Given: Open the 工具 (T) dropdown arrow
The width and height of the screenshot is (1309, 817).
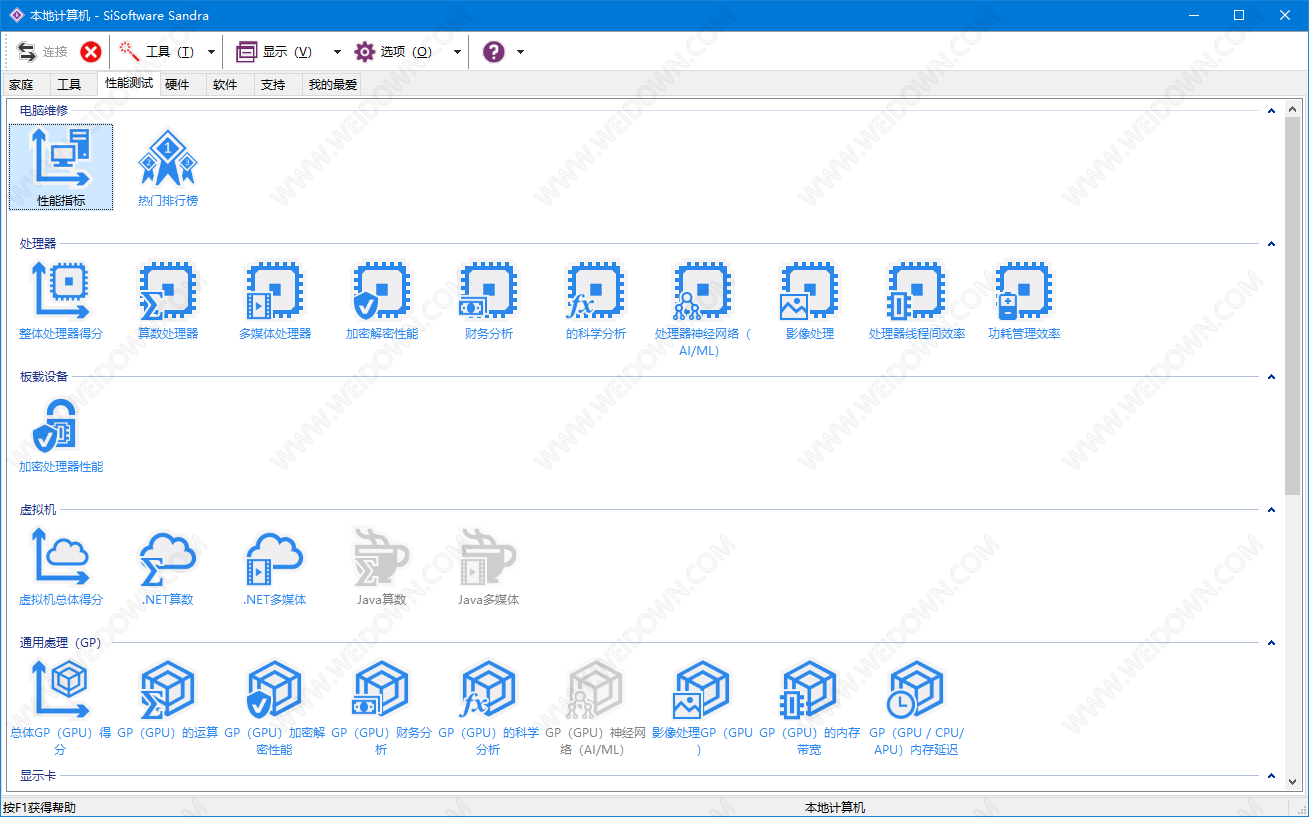Looking at the screenshot, I should (x=211, y=52).
